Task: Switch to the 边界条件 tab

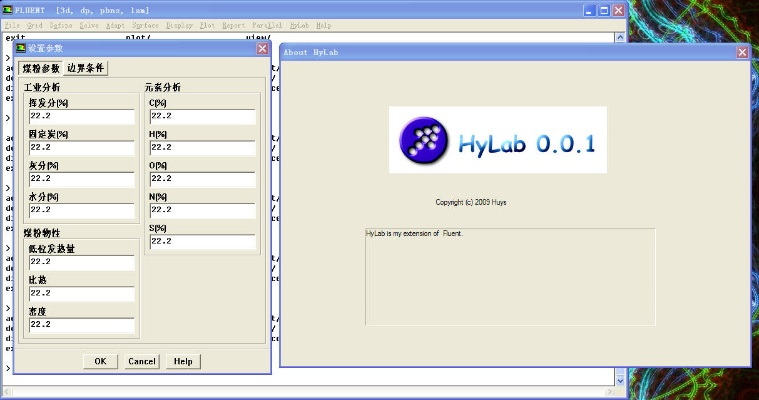Action: [86, 68]
